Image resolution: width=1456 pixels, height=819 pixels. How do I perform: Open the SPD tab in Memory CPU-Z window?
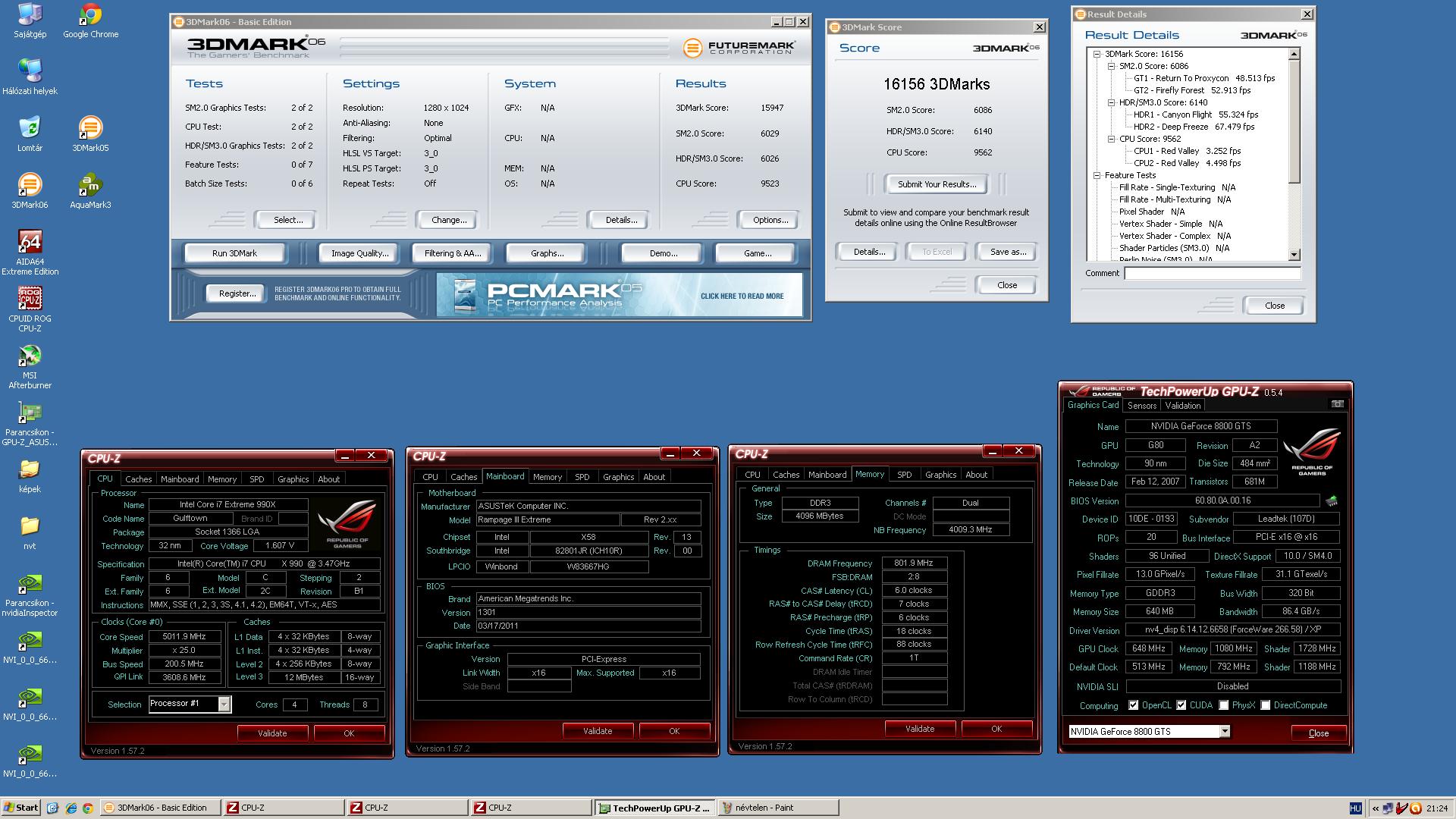tap(904, 475)
